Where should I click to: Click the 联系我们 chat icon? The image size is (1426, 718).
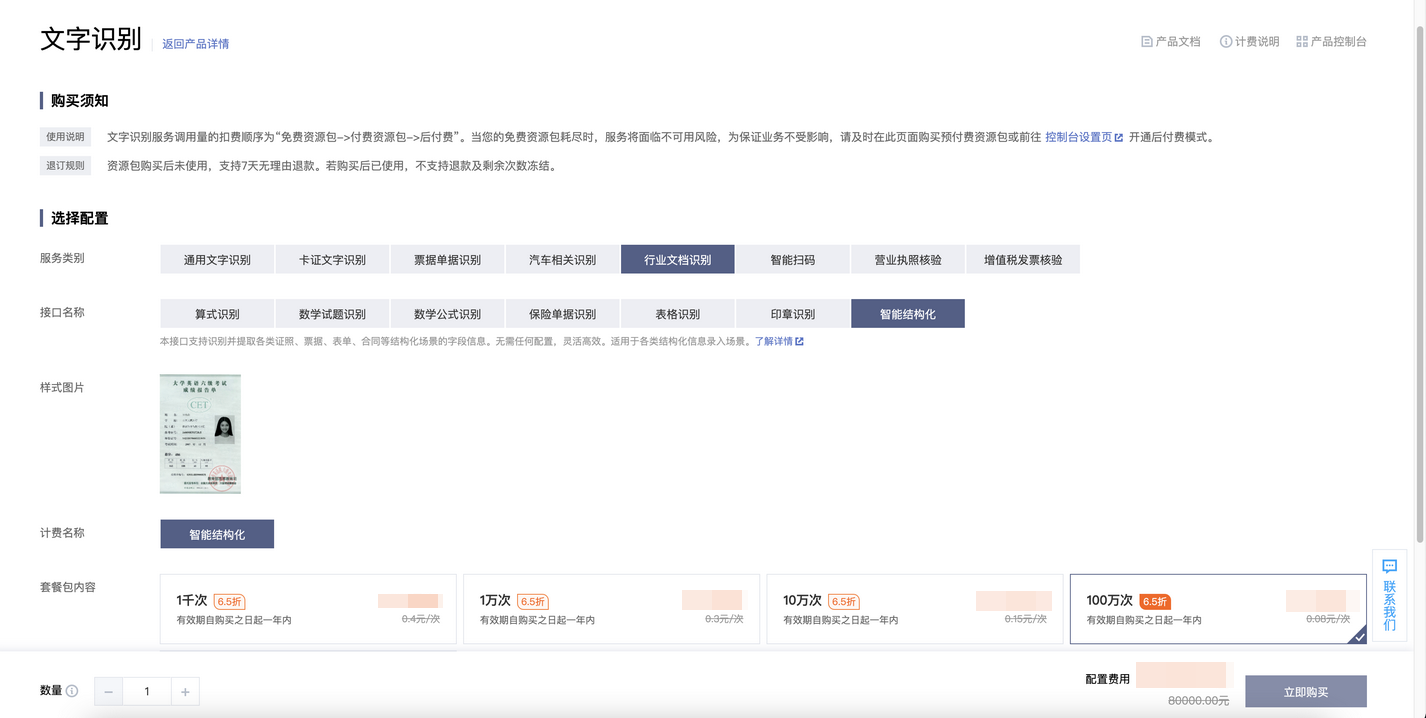pyautogui.click(x=1389, y=566)
